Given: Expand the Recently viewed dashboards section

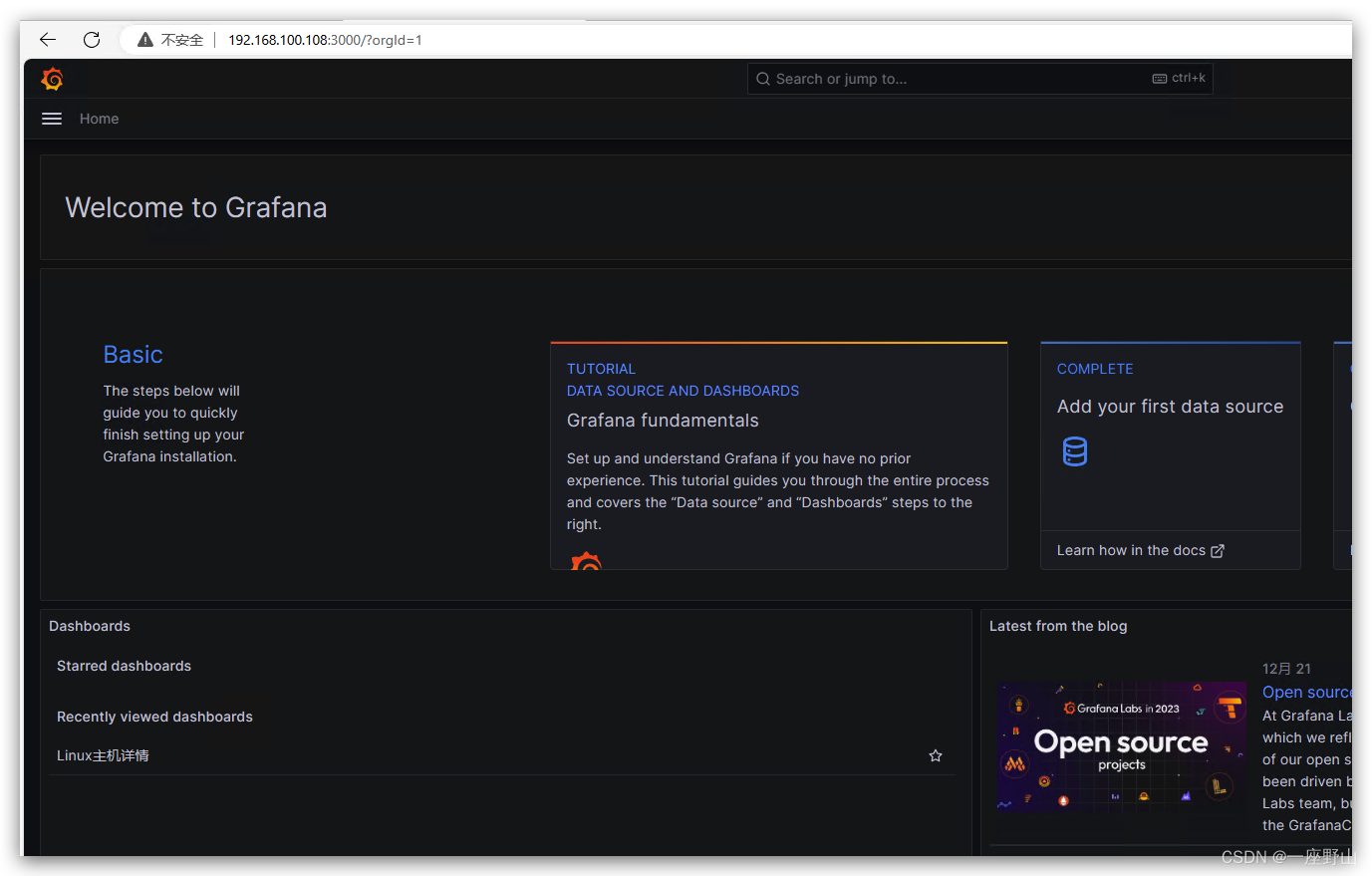Looking at the screenshot, I should [x=154, y=717].
